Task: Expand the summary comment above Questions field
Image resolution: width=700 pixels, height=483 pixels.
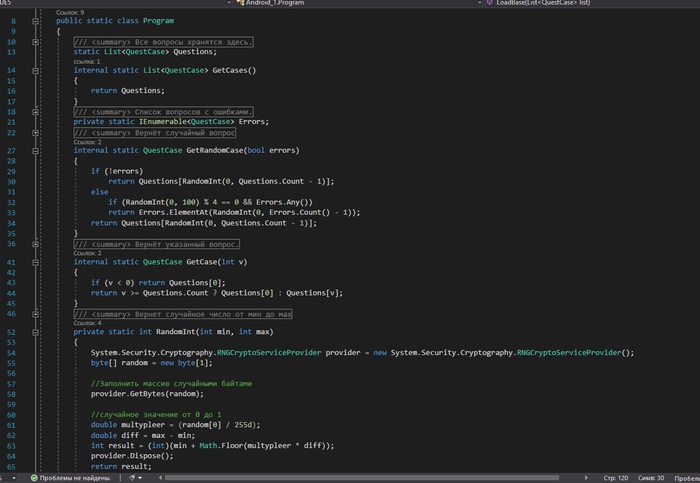Action: tap(37, 42)
